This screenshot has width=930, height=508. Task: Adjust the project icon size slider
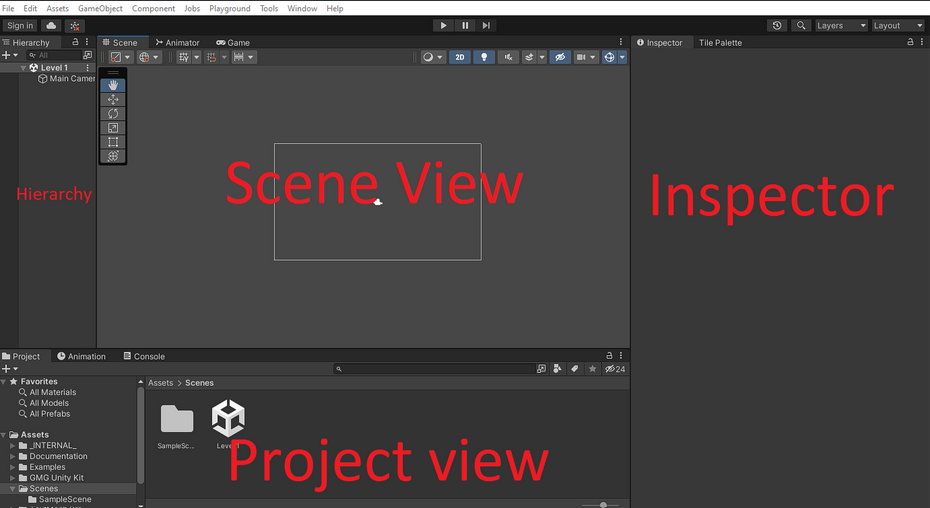tap(602, 505)
